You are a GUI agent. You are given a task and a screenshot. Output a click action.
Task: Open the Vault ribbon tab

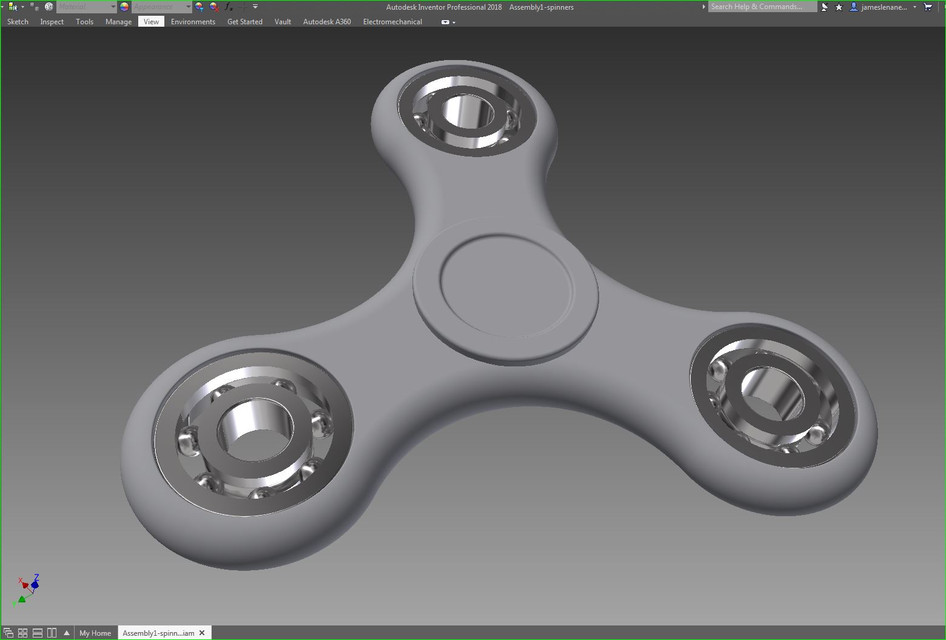(x=282, y=21)
